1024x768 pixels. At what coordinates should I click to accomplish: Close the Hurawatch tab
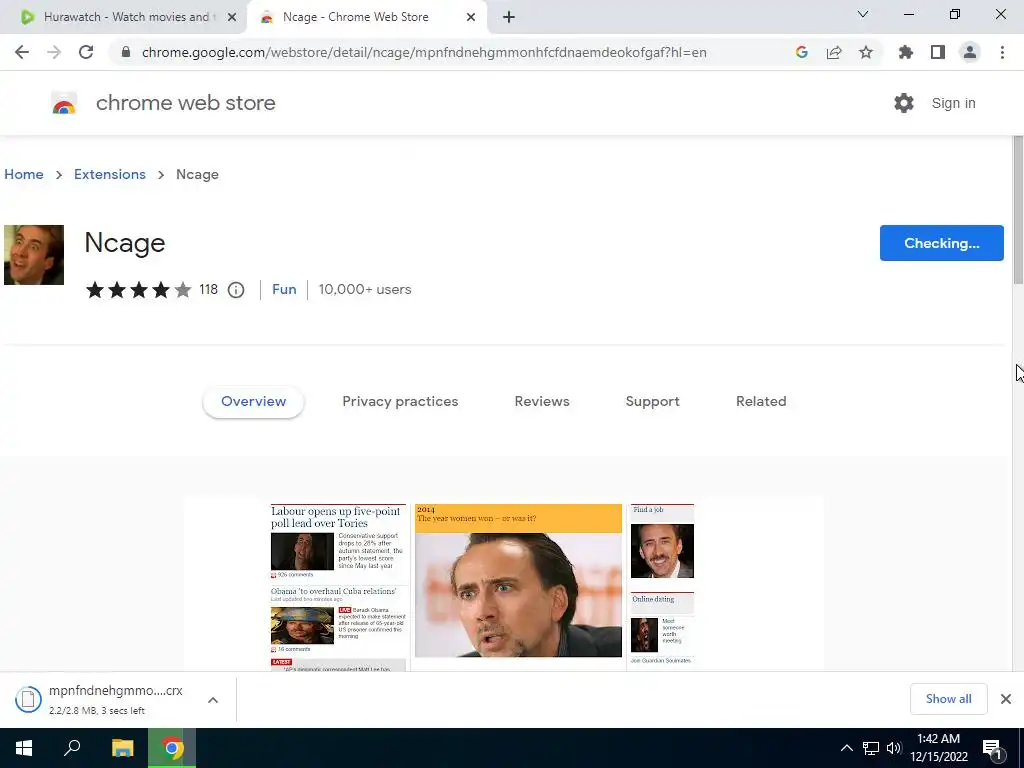point(232,17)
